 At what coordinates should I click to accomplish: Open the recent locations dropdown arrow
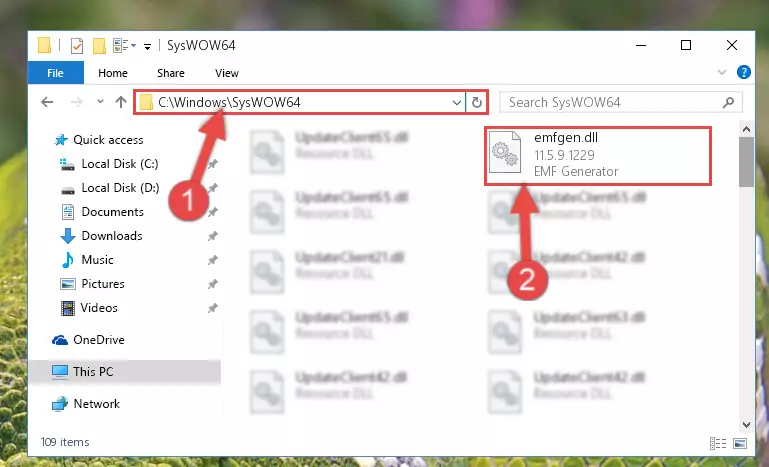click(x=101, y=102)
